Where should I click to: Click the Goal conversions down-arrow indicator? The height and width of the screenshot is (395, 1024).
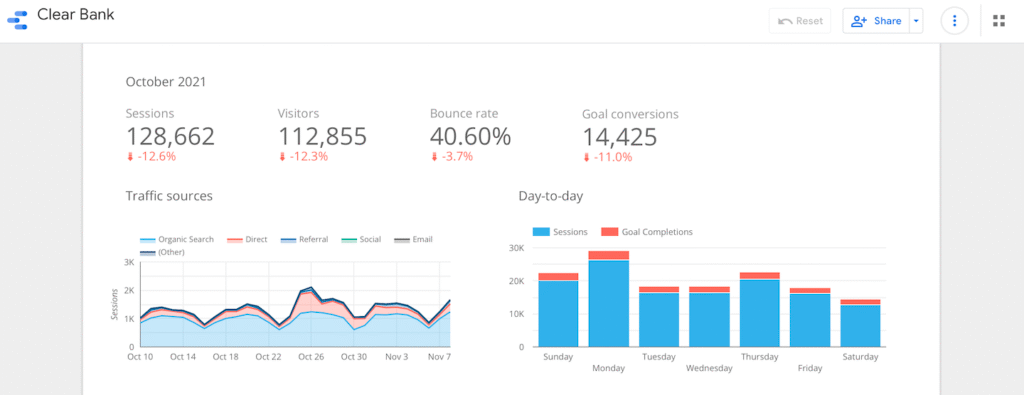(586, 157)
